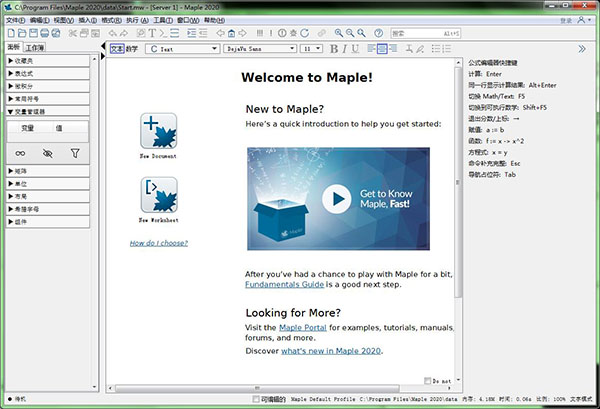Expand right panel with double chevron
This screenshot has width=600, height=409.
(x=582, y=49)
